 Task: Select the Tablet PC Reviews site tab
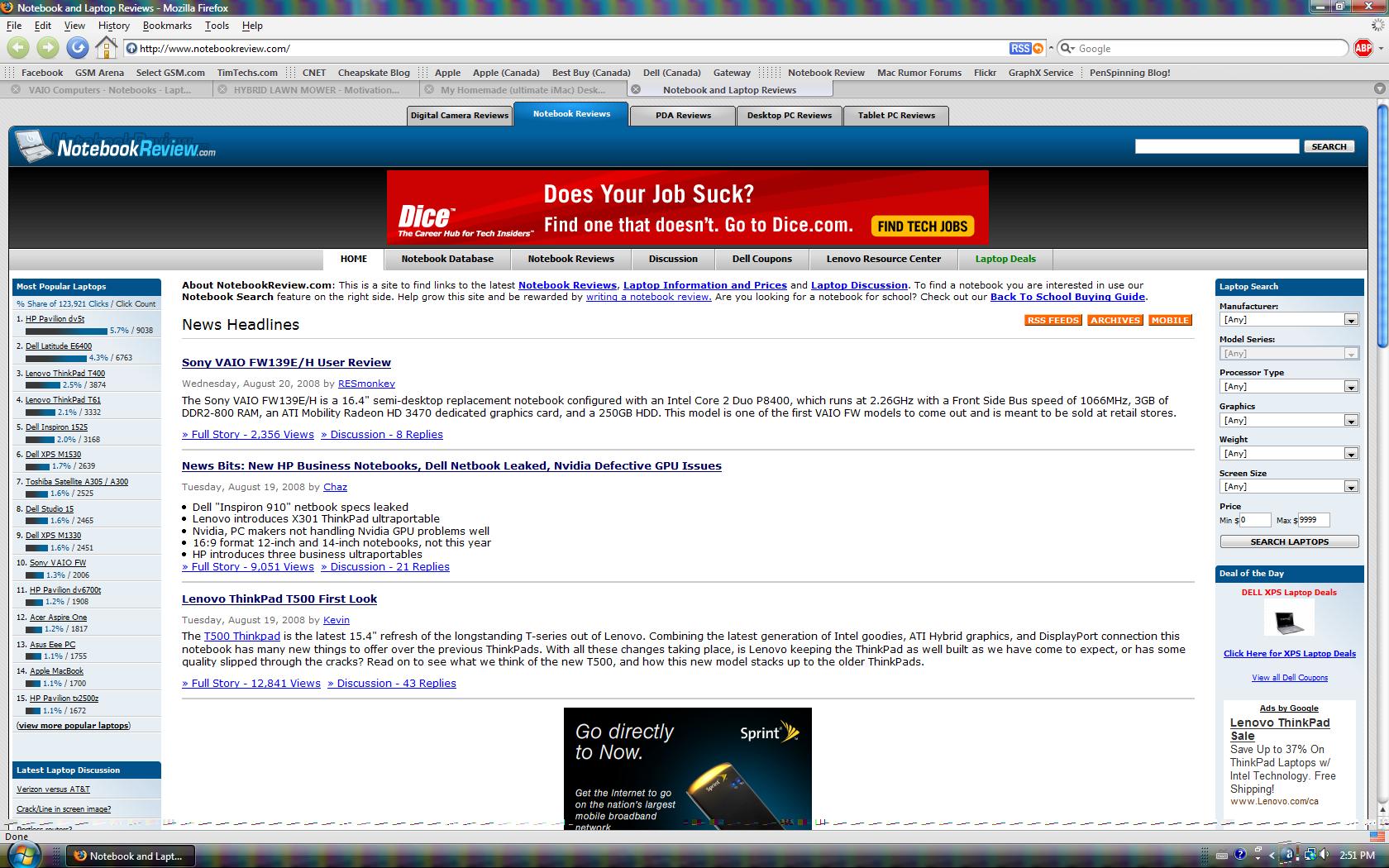[x=896, y=115]
